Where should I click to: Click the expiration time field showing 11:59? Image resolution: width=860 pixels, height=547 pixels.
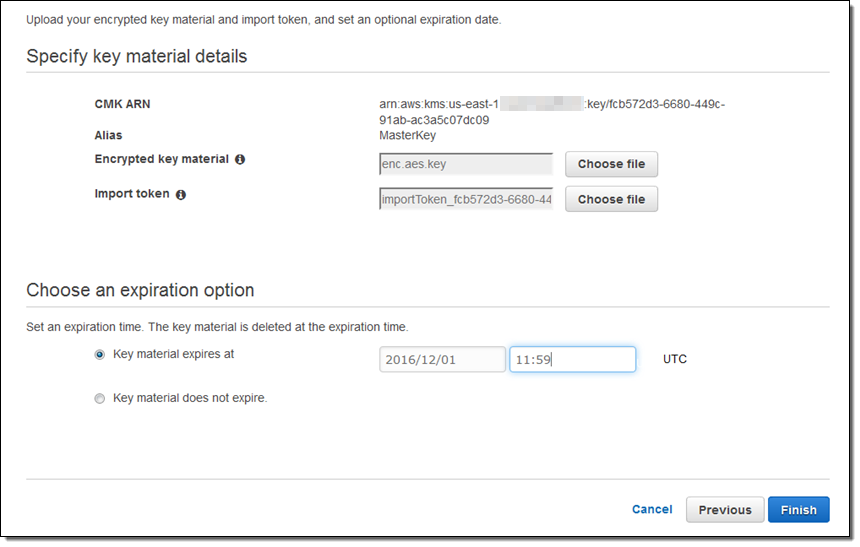572,359
